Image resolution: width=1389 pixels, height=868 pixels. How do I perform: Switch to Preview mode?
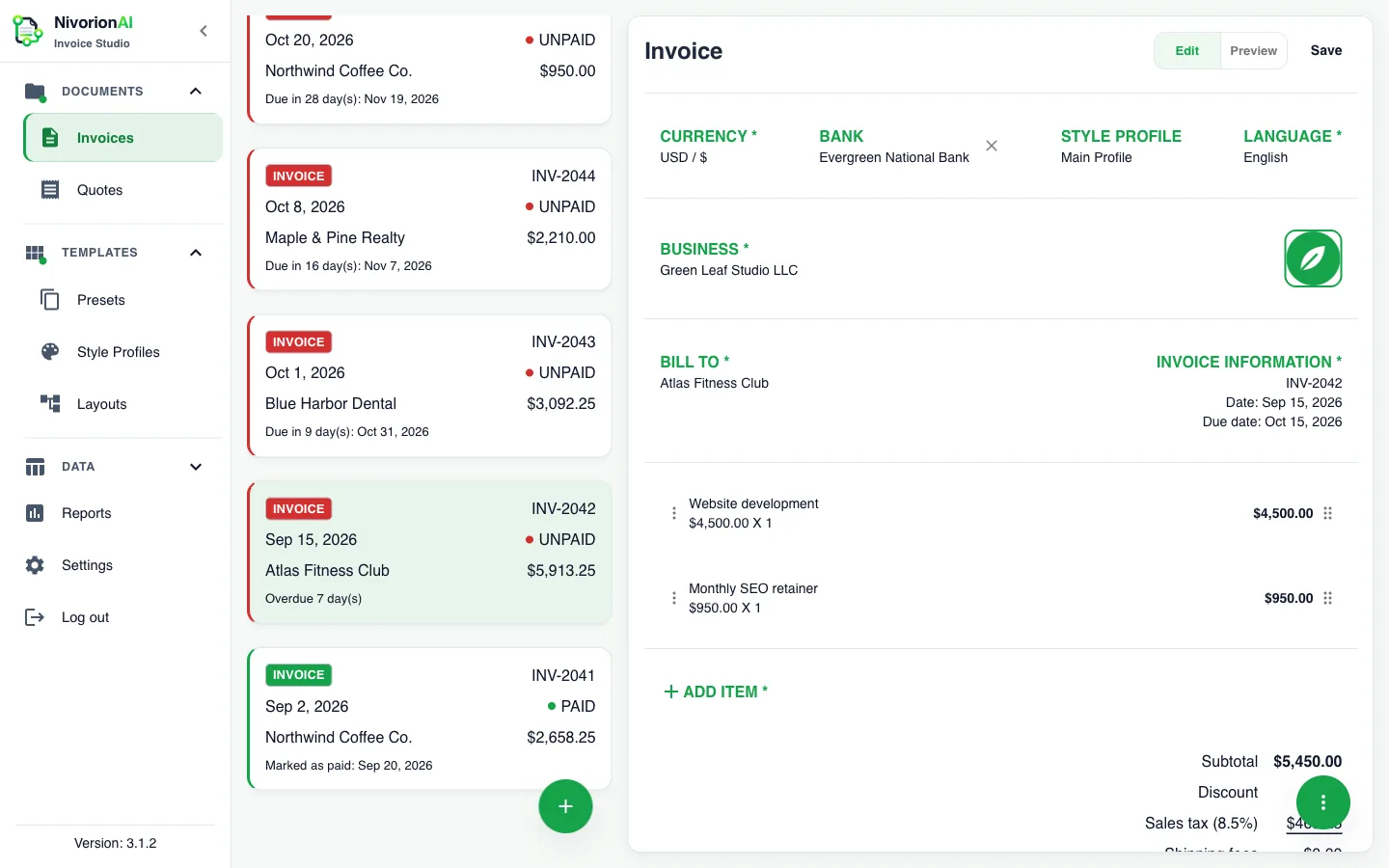coord(1253,51)
